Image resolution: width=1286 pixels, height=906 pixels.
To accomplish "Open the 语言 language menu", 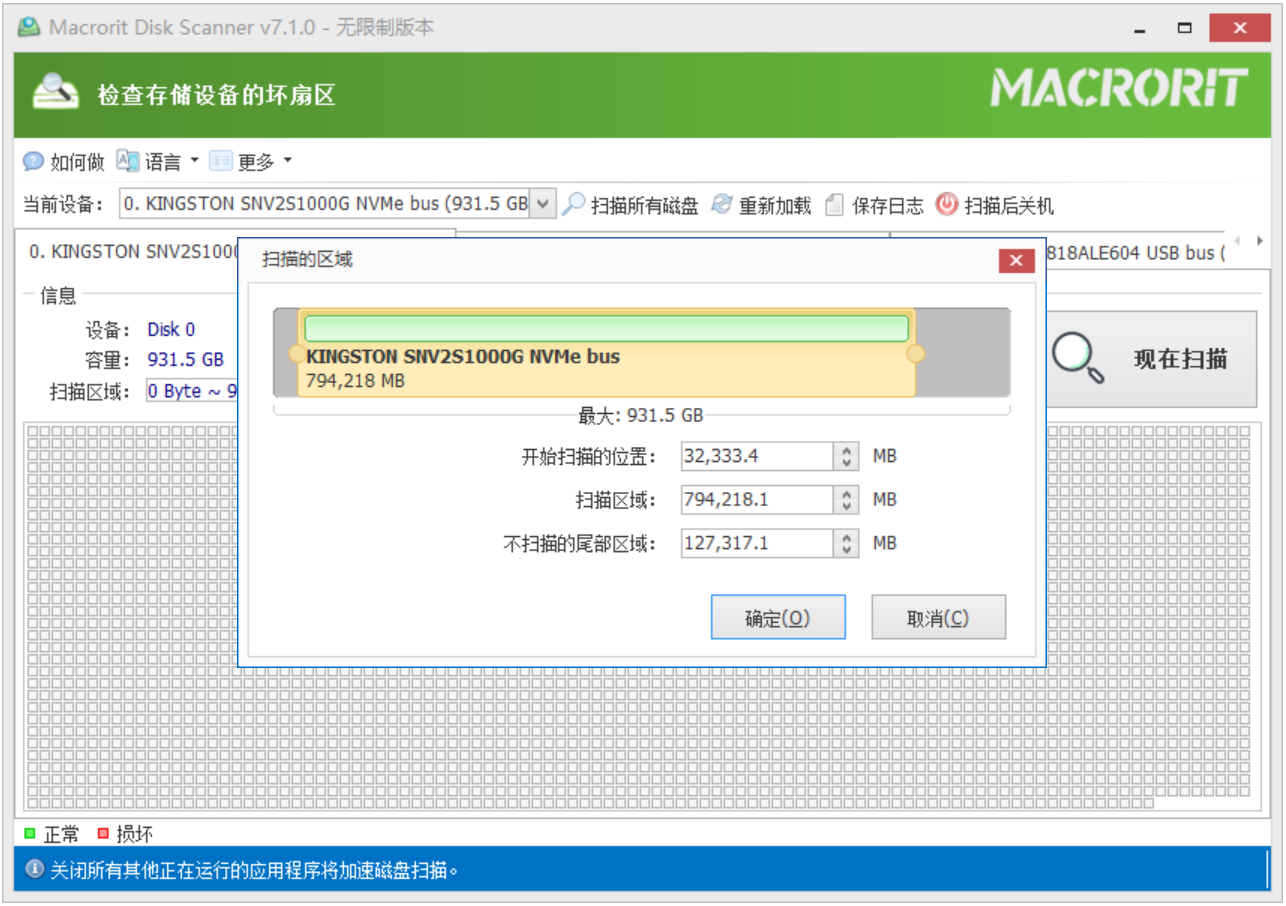I will (157, 161).
